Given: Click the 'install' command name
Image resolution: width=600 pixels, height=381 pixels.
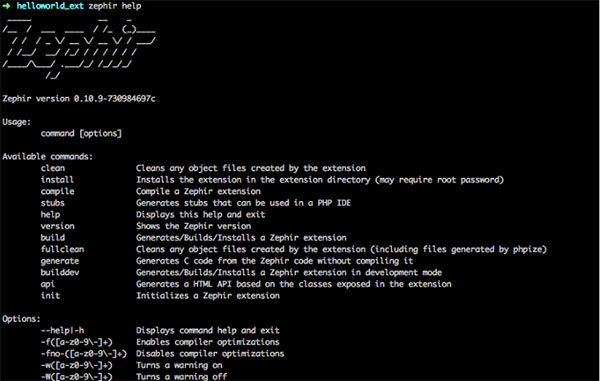Looking at the screenshot, I should 57,180.
